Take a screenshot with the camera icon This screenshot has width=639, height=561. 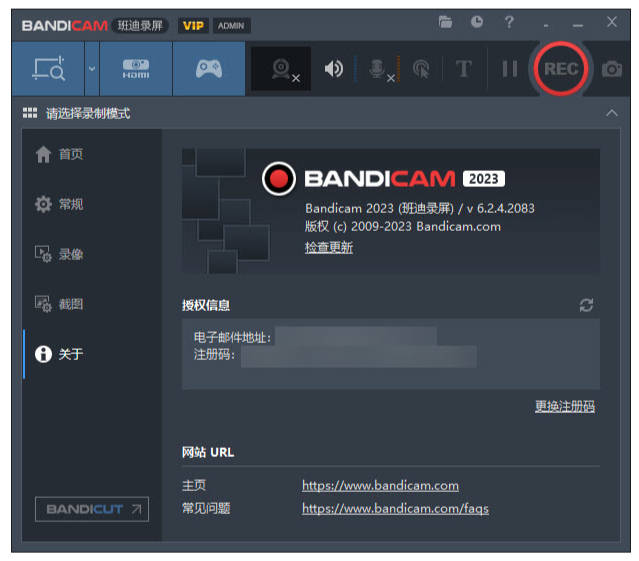pyautogui.click(x=611, y=69)
